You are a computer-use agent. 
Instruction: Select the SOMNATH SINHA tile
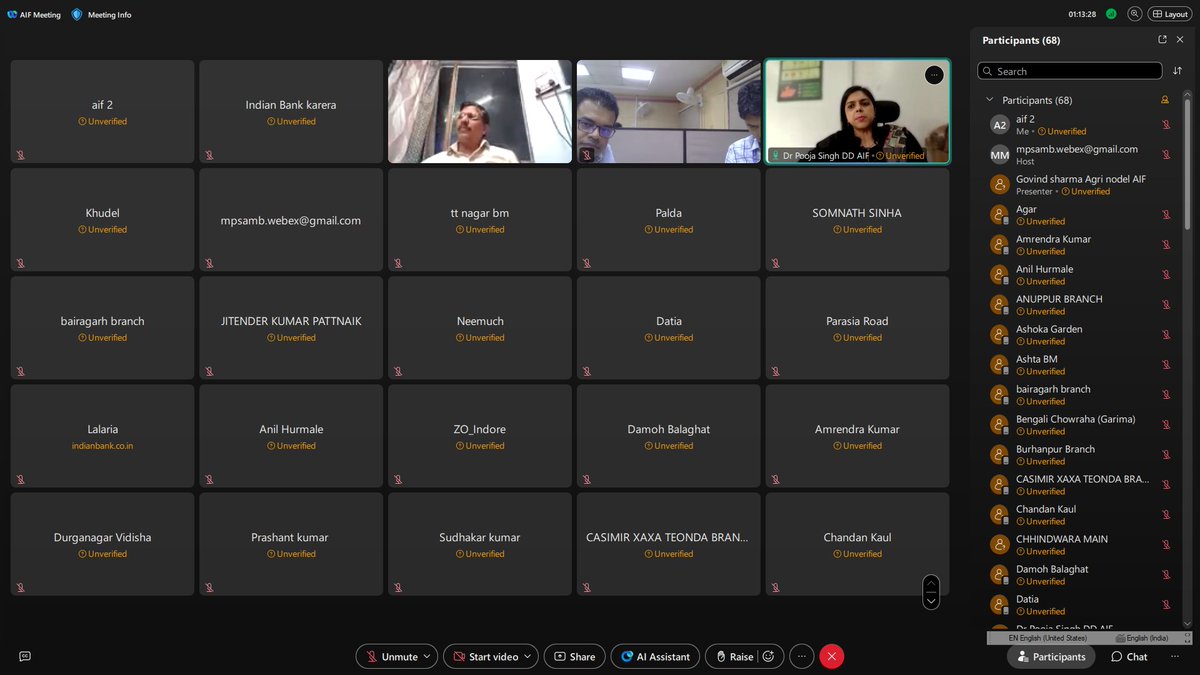click(857, 220)
